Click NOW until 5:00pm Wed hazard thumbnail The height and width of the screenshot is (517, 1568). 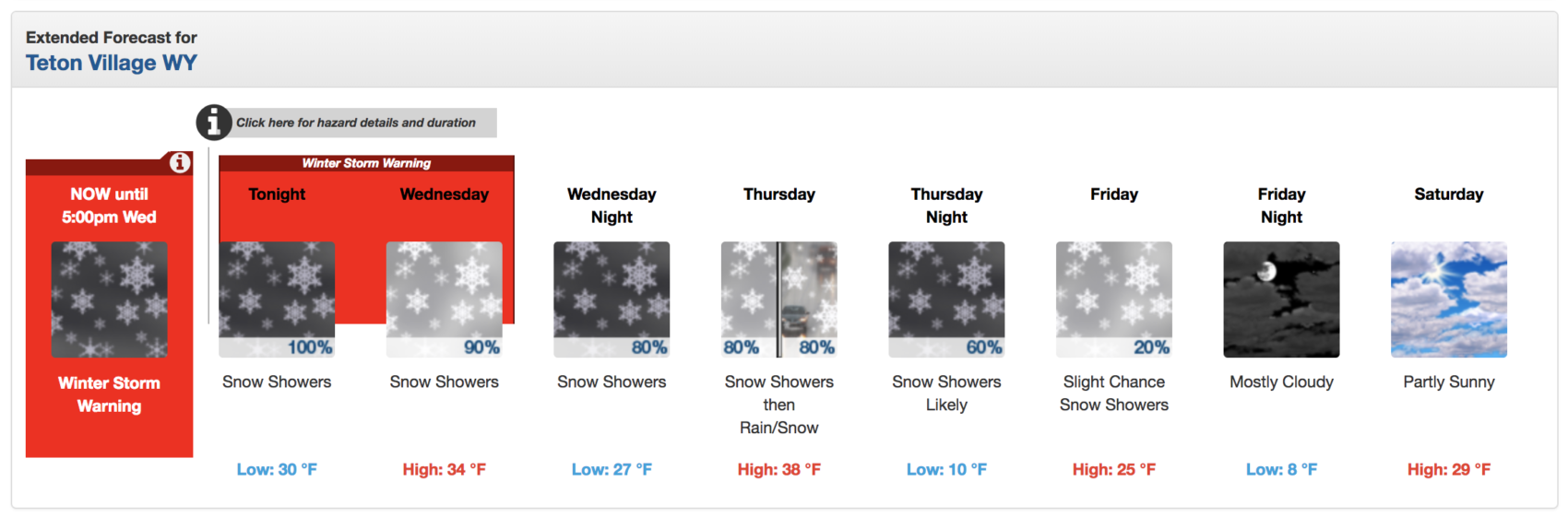pyautogui.click(x=109, y=300)
